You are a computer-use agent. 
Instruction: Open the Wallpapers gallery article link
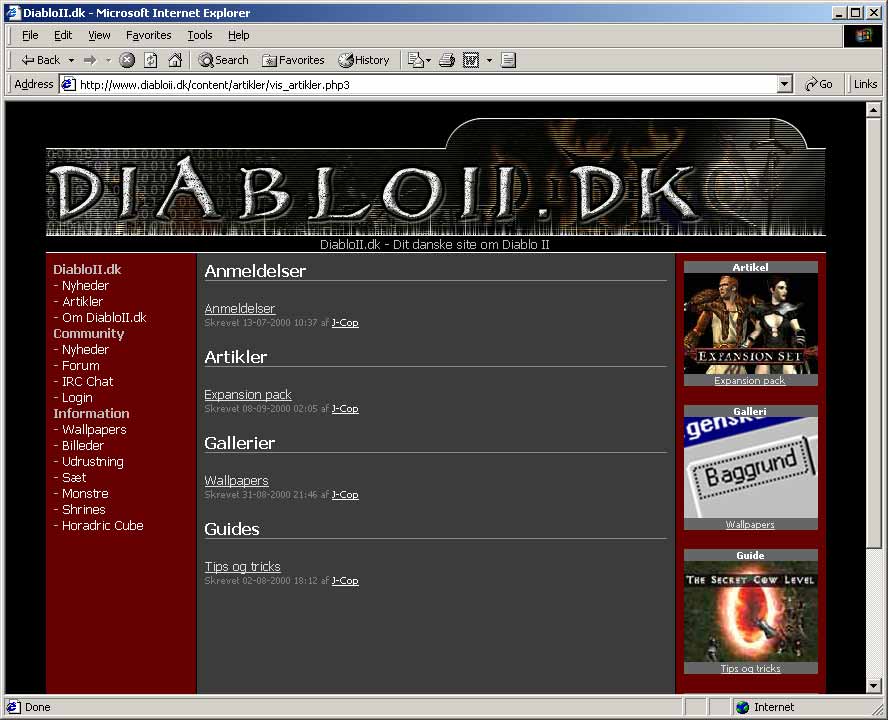tap(236, 480)
